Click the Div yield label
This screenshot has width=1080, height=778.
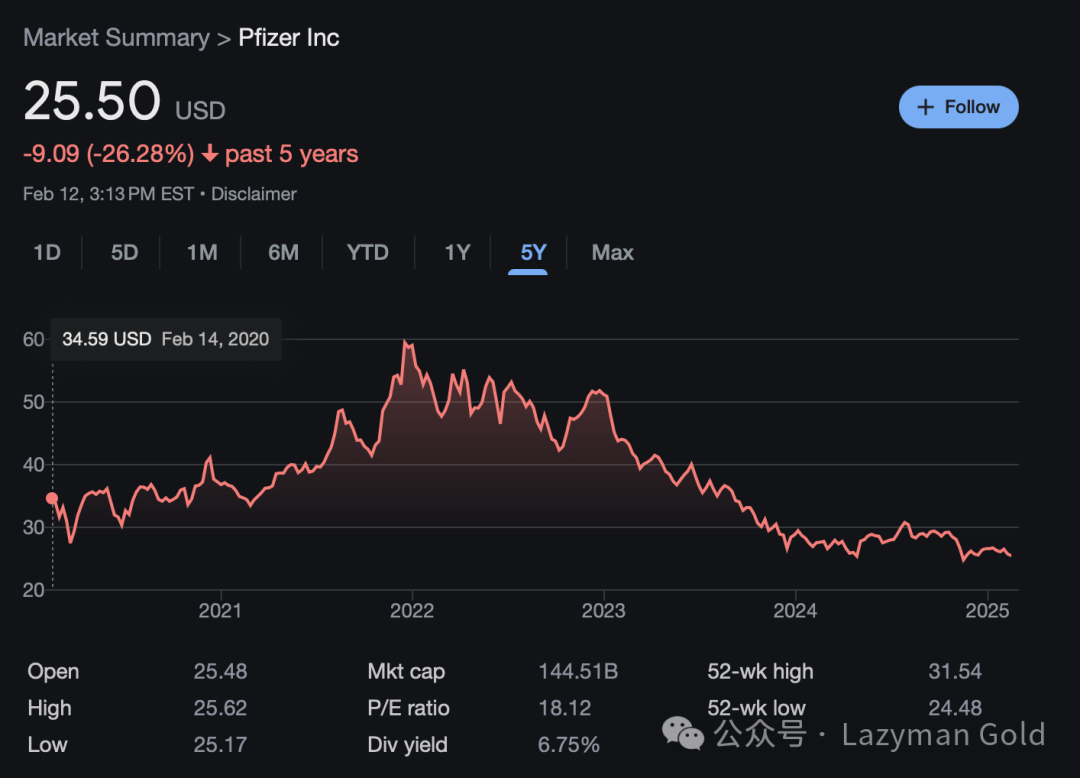pos(408,744)
